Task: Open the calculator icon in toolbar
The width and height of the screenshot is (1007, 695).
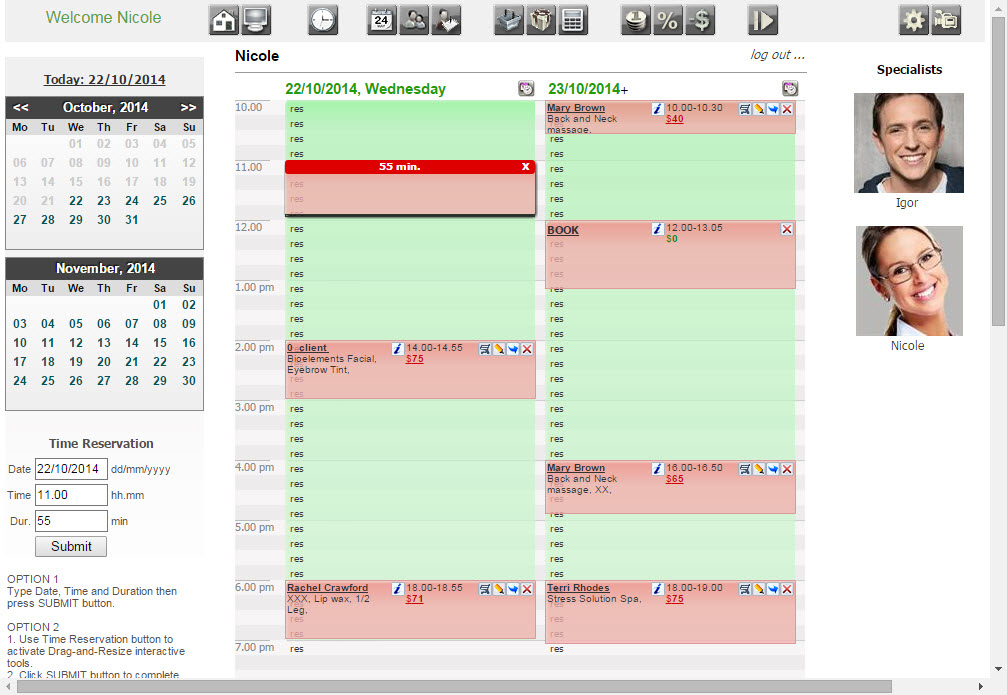Action: (x=573, y=20)
